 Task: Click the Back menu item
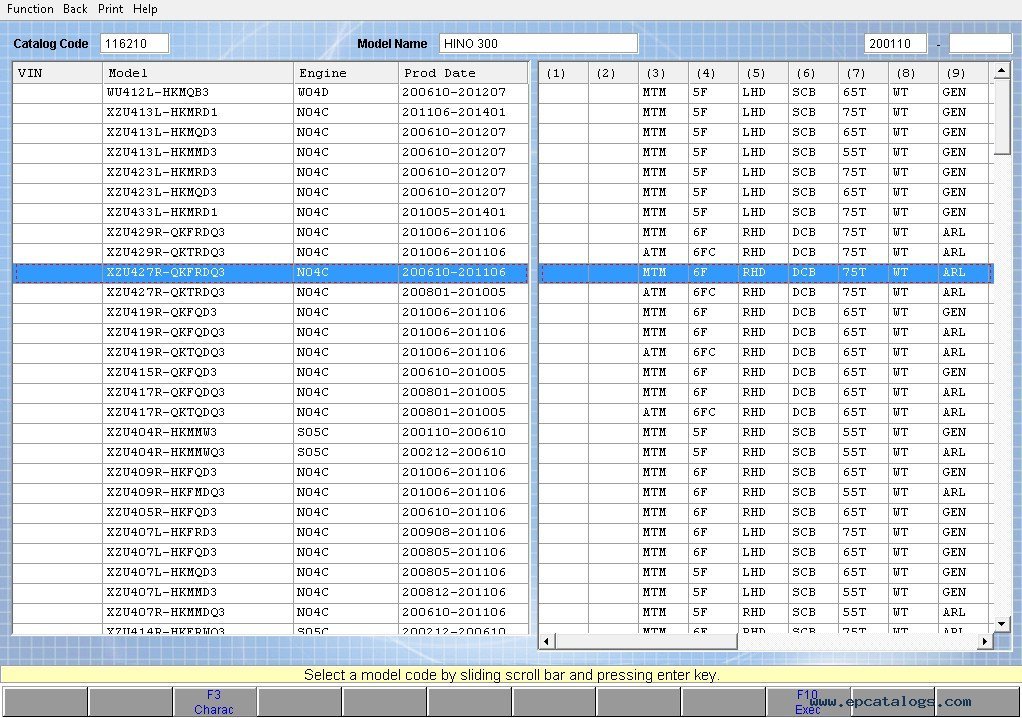pyautogui.click(x=75, y=9)
